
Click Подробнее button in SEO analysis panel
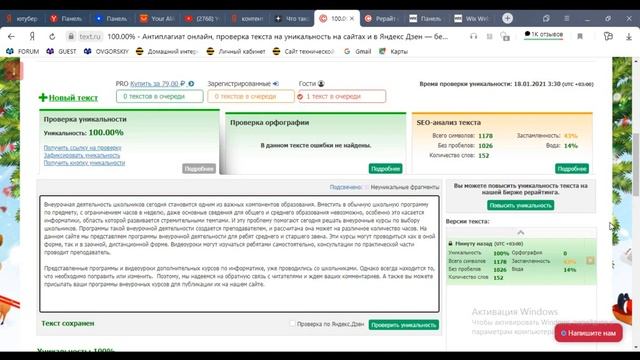[571, 169]
